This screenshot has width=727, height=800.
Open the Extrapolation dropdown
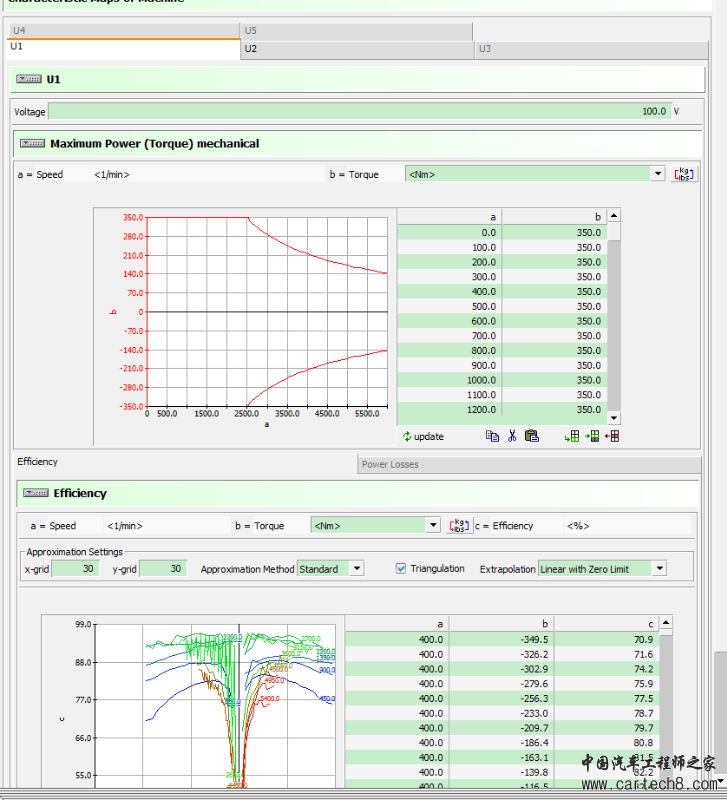pyautogui.click(x=660, y=568)
